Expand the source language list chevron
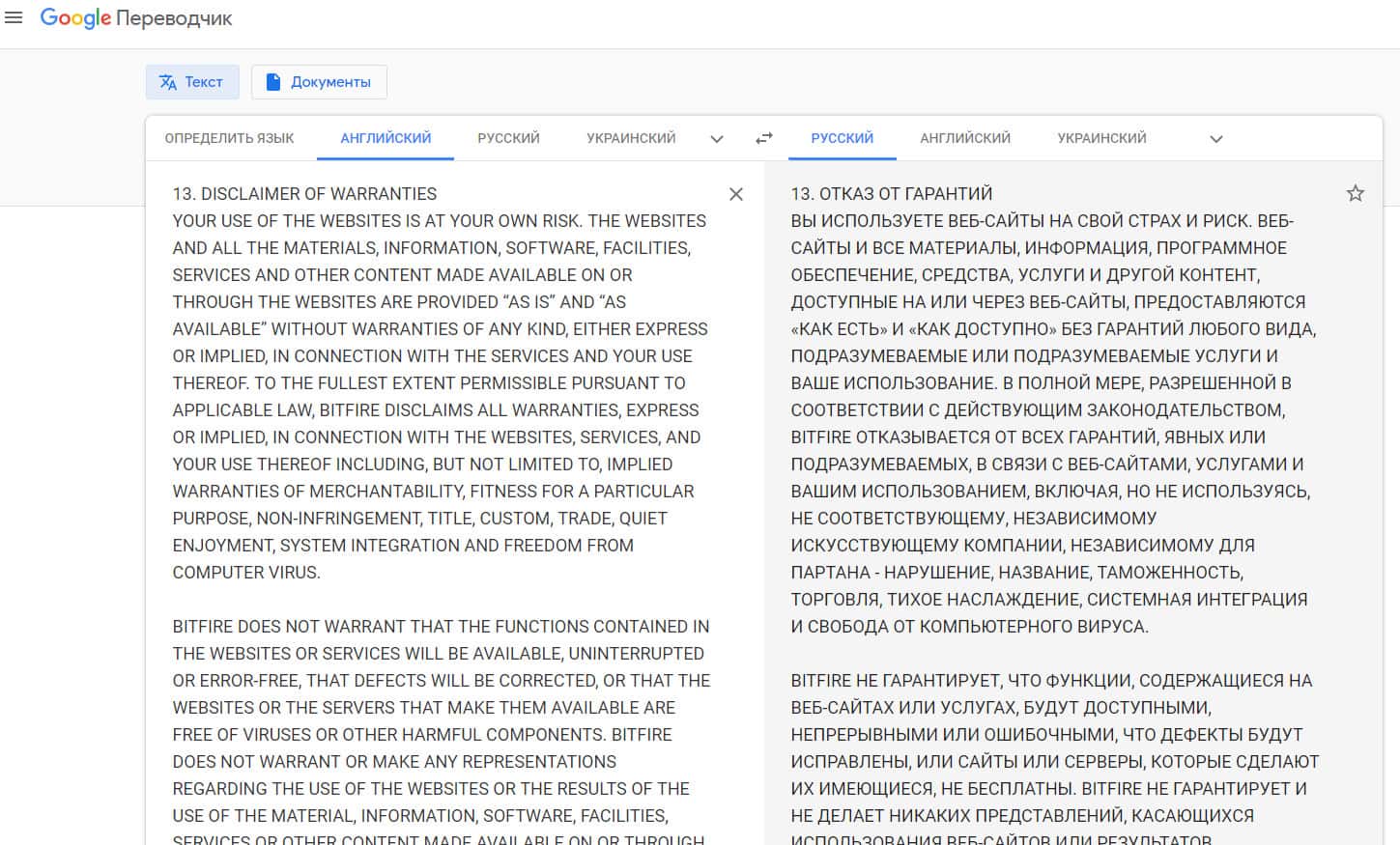The image size is (1400, 845). pyautogui.click(x=716, y=138)
